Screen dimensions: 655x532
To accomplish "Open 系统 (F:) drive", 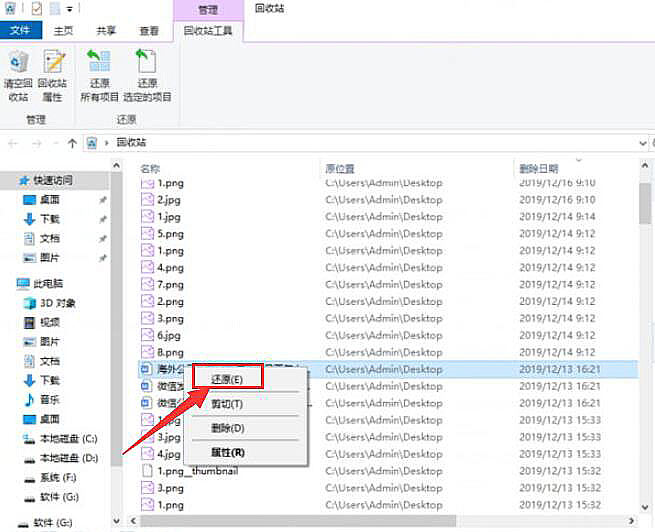I will click(x=58, y=477).
